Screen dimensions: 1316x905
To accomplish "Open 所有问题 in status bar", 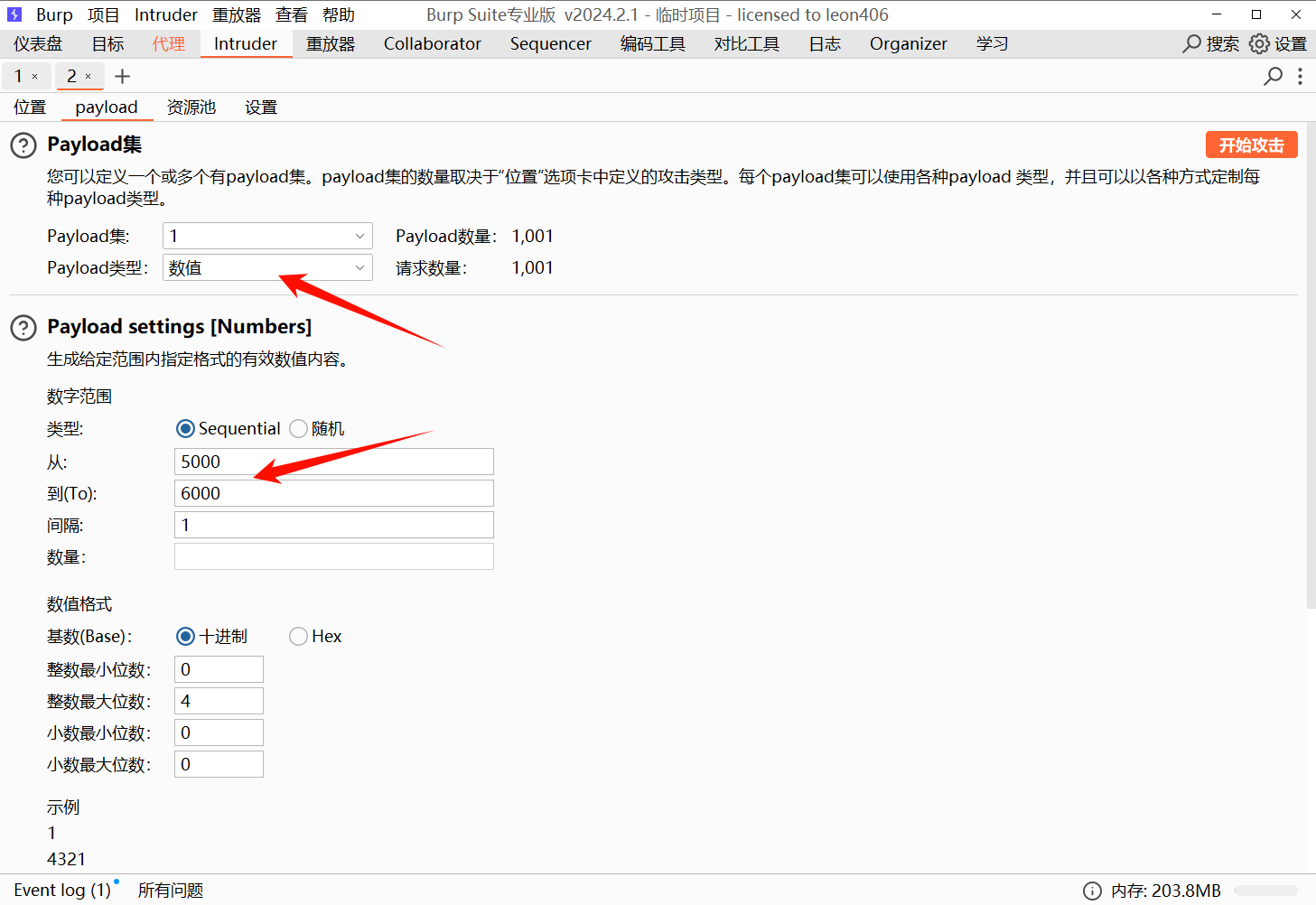I will 171,891.
